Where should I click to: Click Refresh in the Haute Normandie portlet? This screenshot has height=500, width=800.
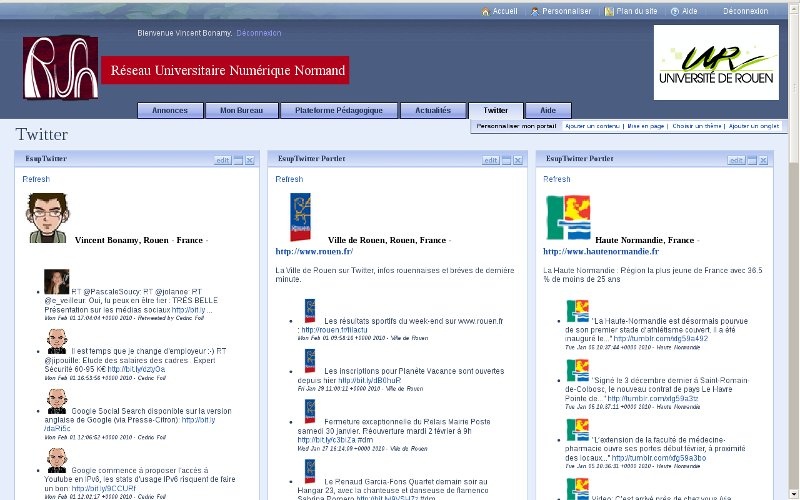pos(556,179)
